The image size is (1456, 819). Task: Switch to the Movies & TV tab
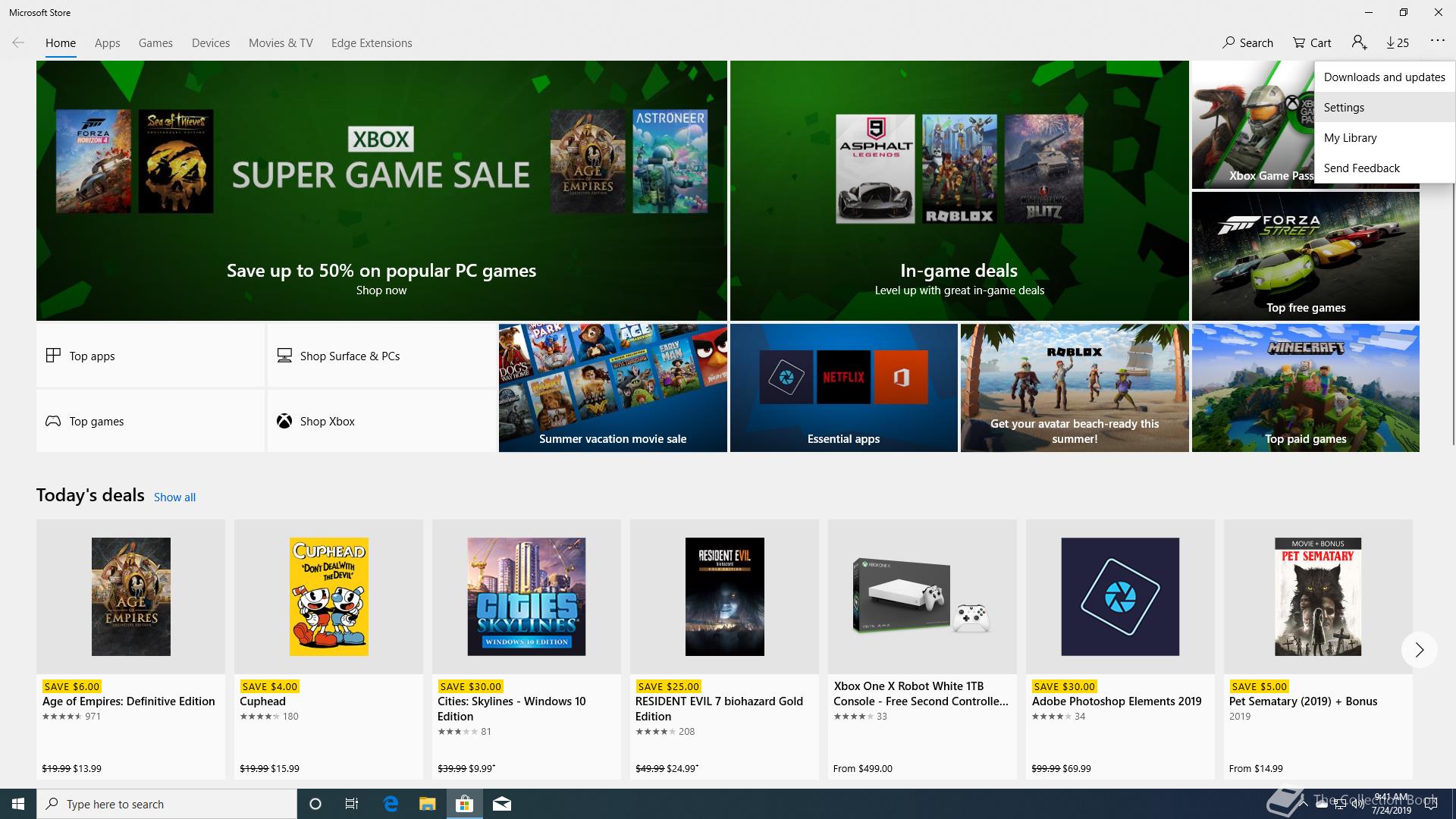coord(281,43)
